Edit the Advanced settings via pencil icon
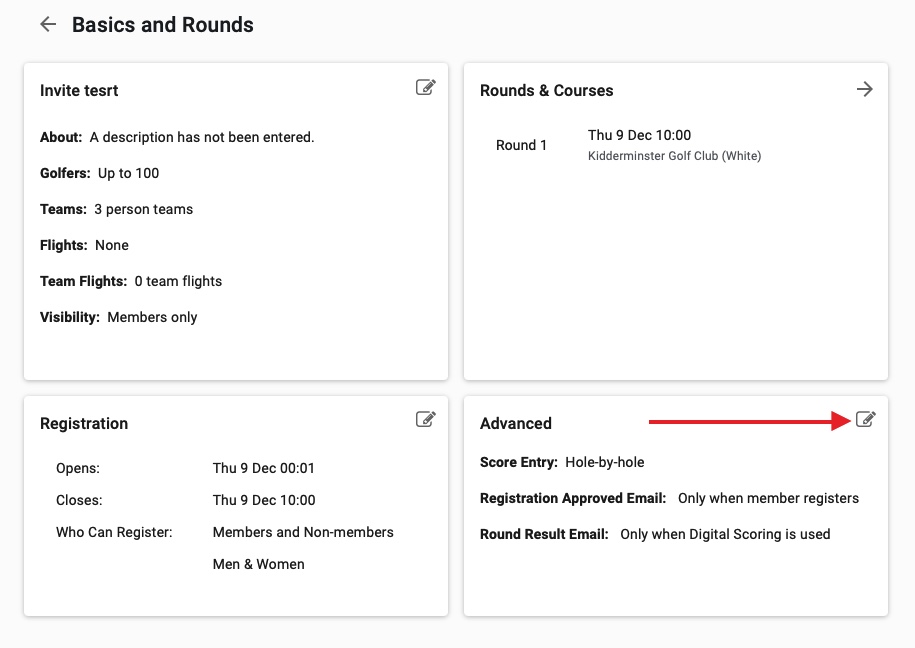 (866, 420)
